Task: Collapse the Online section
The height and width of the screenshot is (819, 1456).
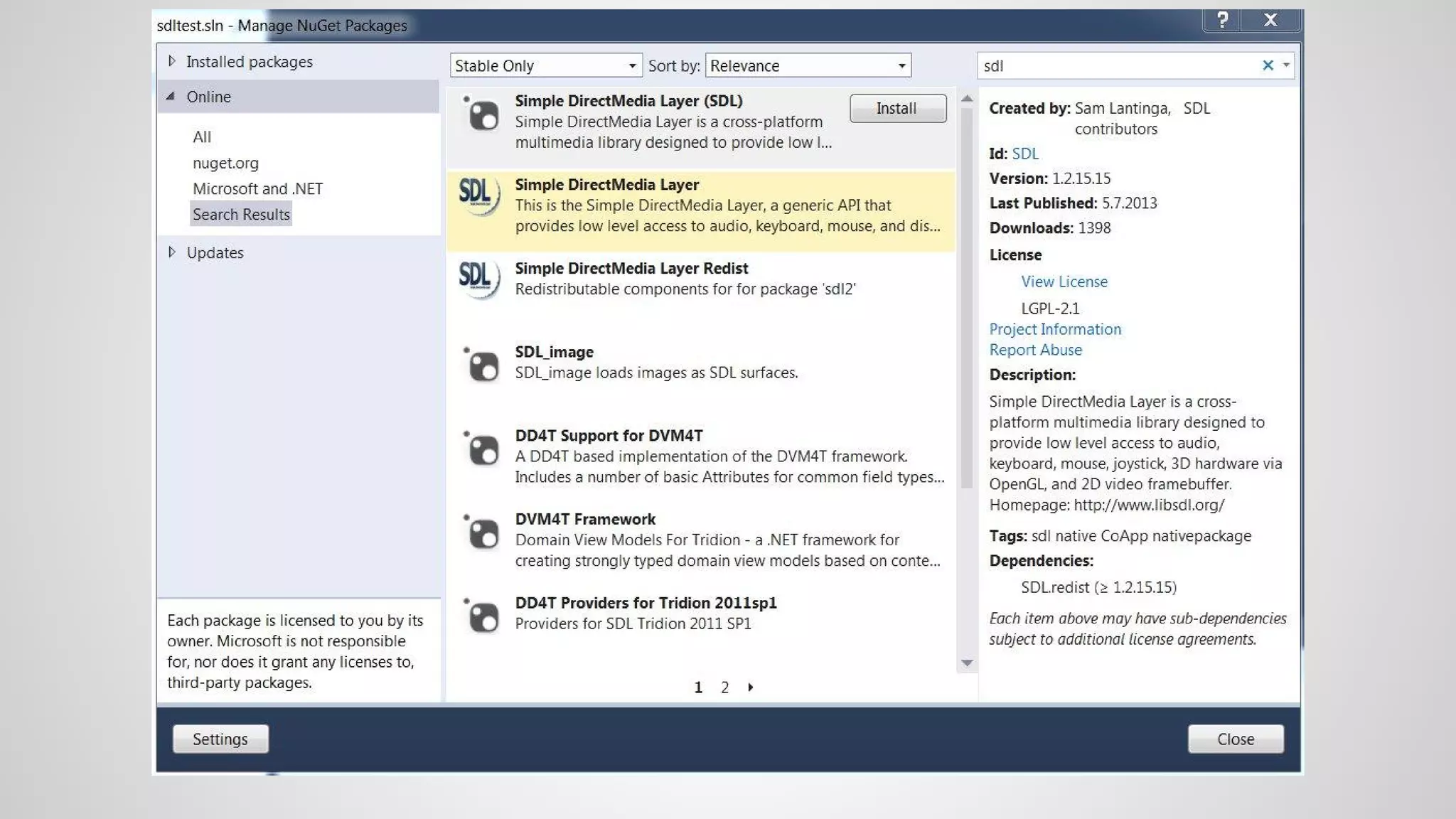Action: pos(171,97)
